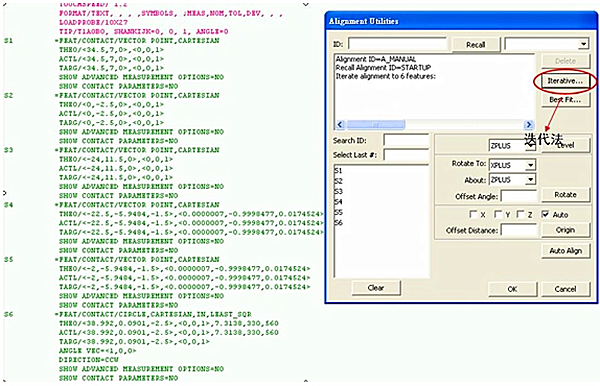600x386 pixels.
Task: Click the S1 label in code editor
Action: coord(8,41)
